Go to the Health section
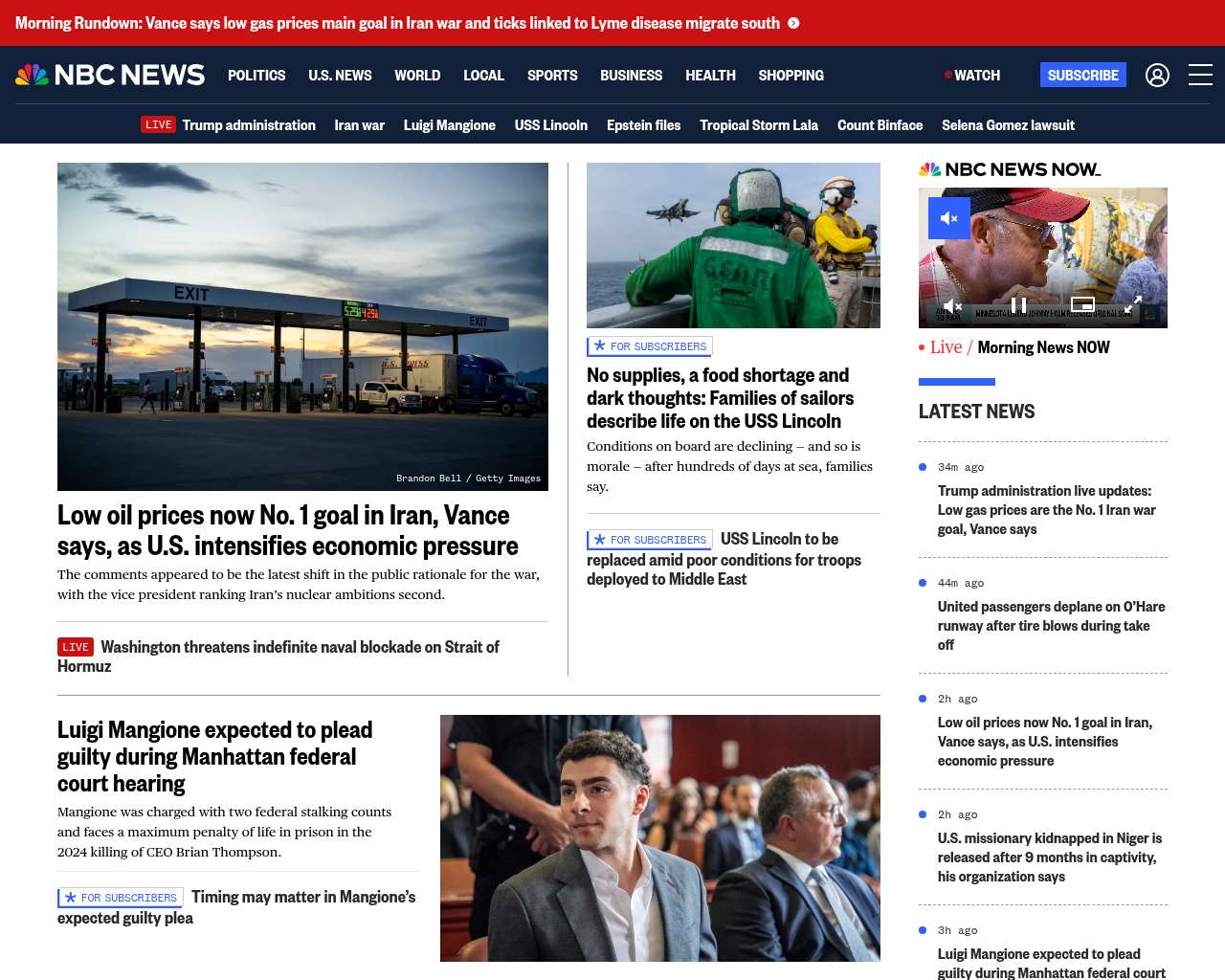Screen dimensions: 1225x980 (x=710, y=75)
